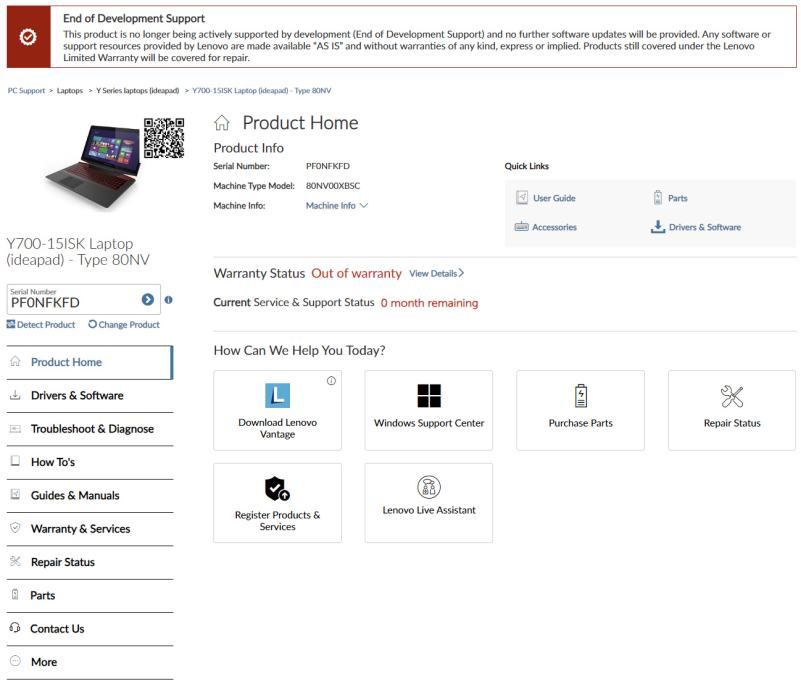
Task: Click the Change Product link
Action: click(124, 324)
